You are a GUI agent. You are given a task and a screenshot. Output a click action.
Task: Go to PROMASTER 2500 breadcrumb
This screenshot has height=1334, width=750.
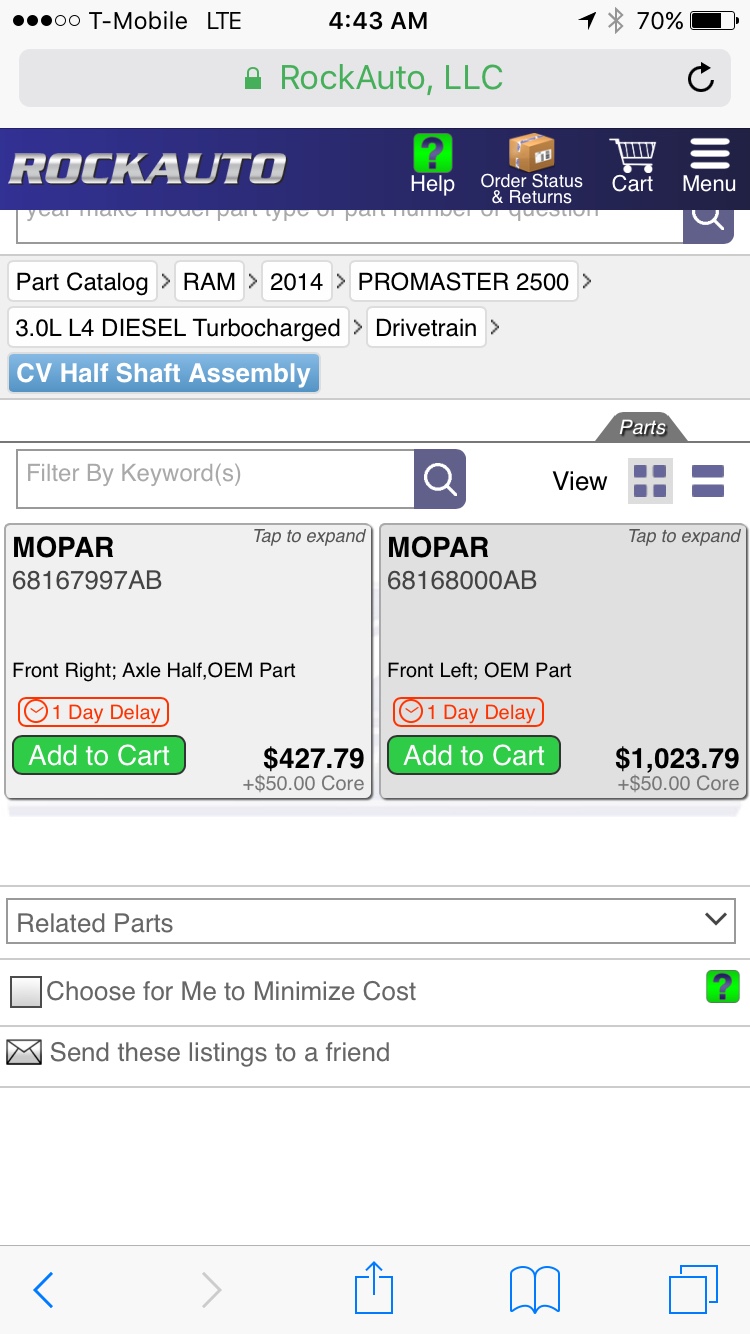point(463,282)
